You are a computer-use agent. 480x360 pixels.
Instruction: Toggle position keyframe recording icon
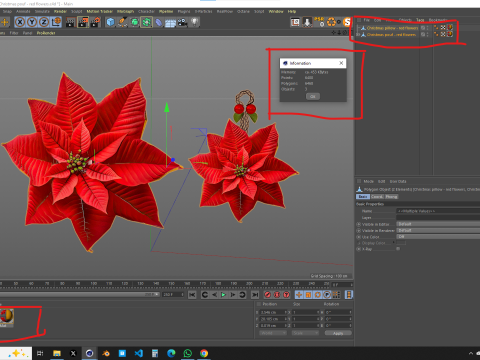[299, 295]
